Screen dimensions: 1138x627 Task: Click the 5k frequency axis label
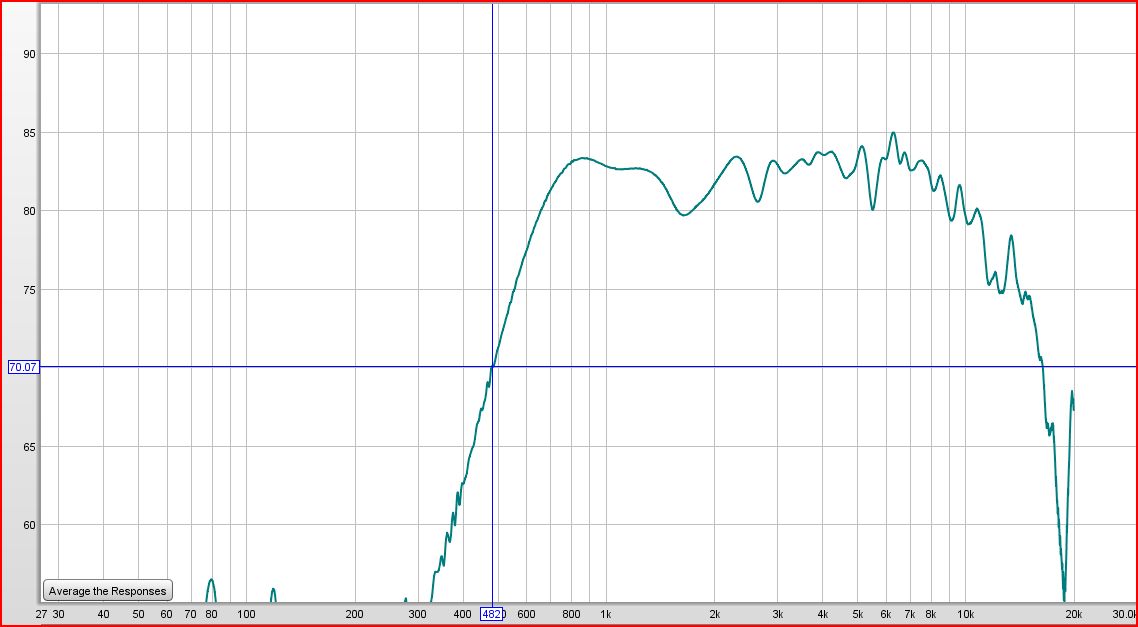858,614
